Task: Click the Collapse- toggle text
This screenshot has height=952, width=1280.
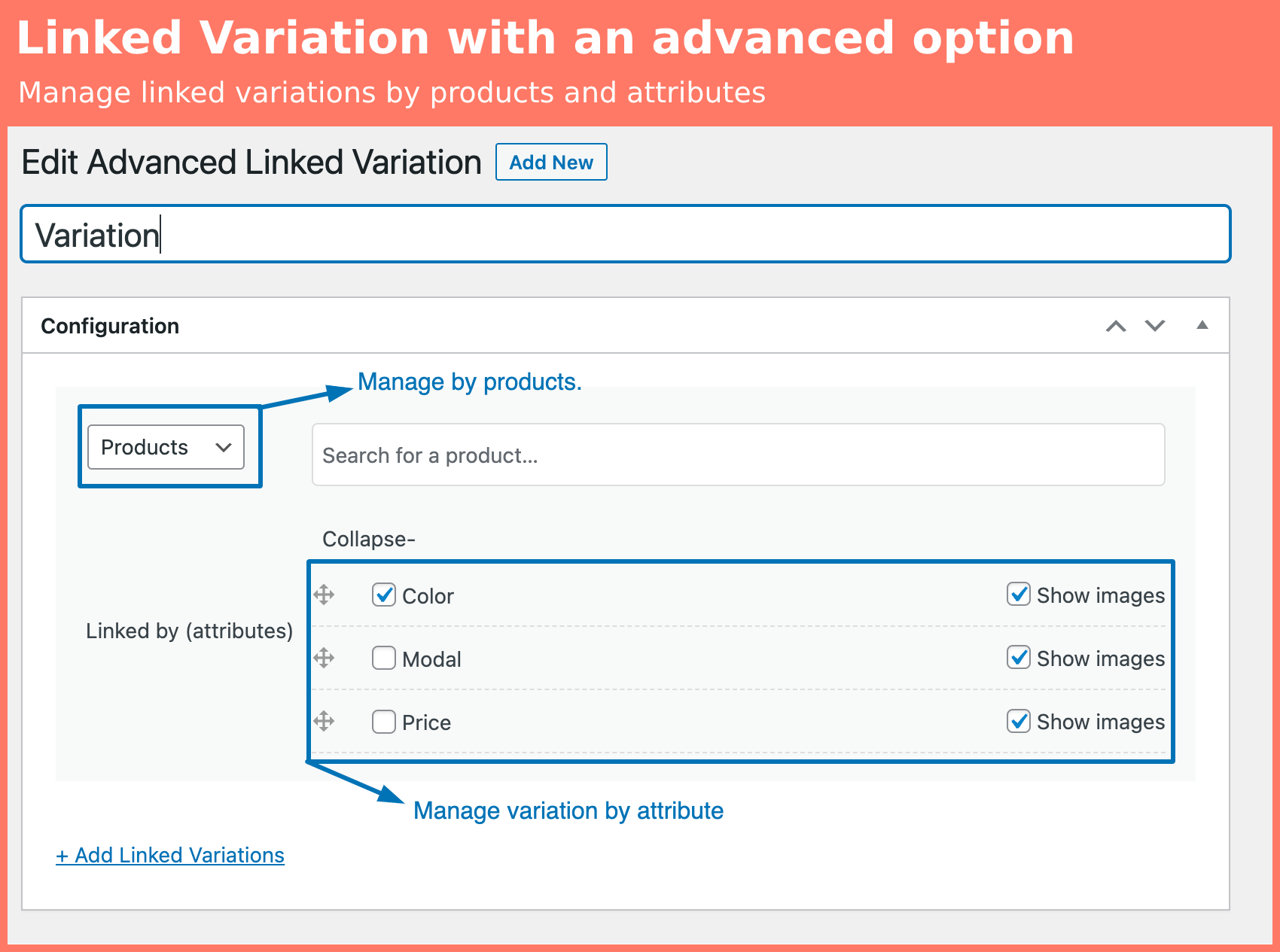Action: (x=369, y=539)
